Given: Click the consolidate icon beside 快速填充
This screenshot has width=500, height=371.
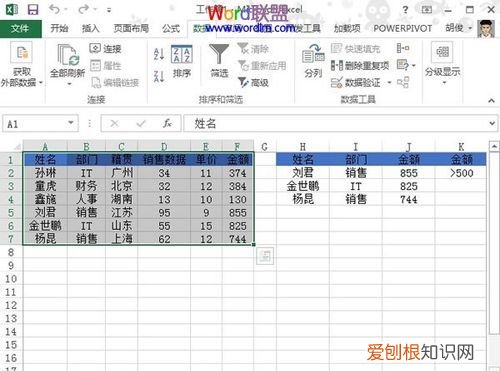Looking at the screenshot, I should [x=403, y=48].
